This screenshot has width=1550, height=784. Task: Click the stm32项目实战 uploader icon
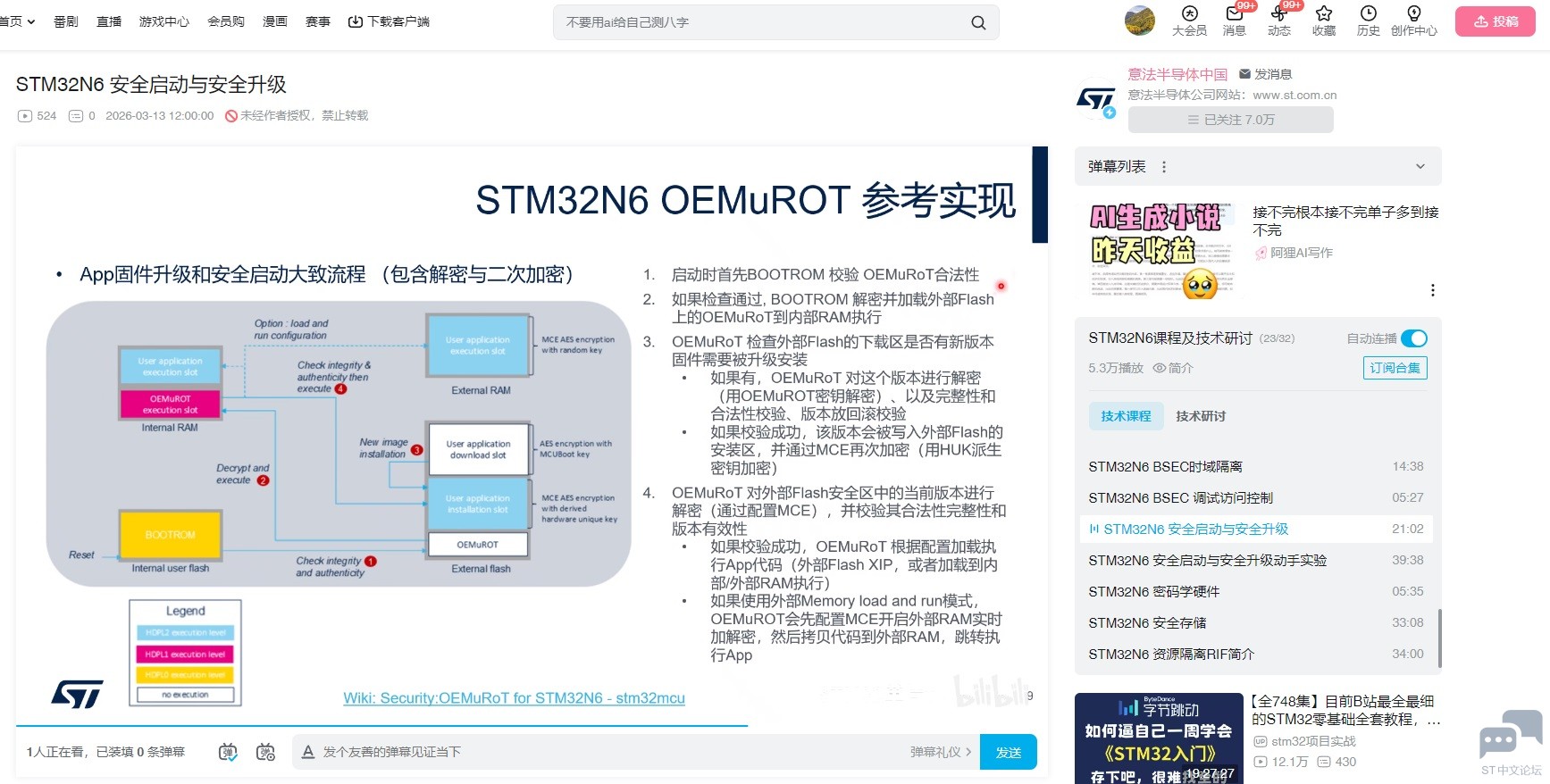point(1261,741)
